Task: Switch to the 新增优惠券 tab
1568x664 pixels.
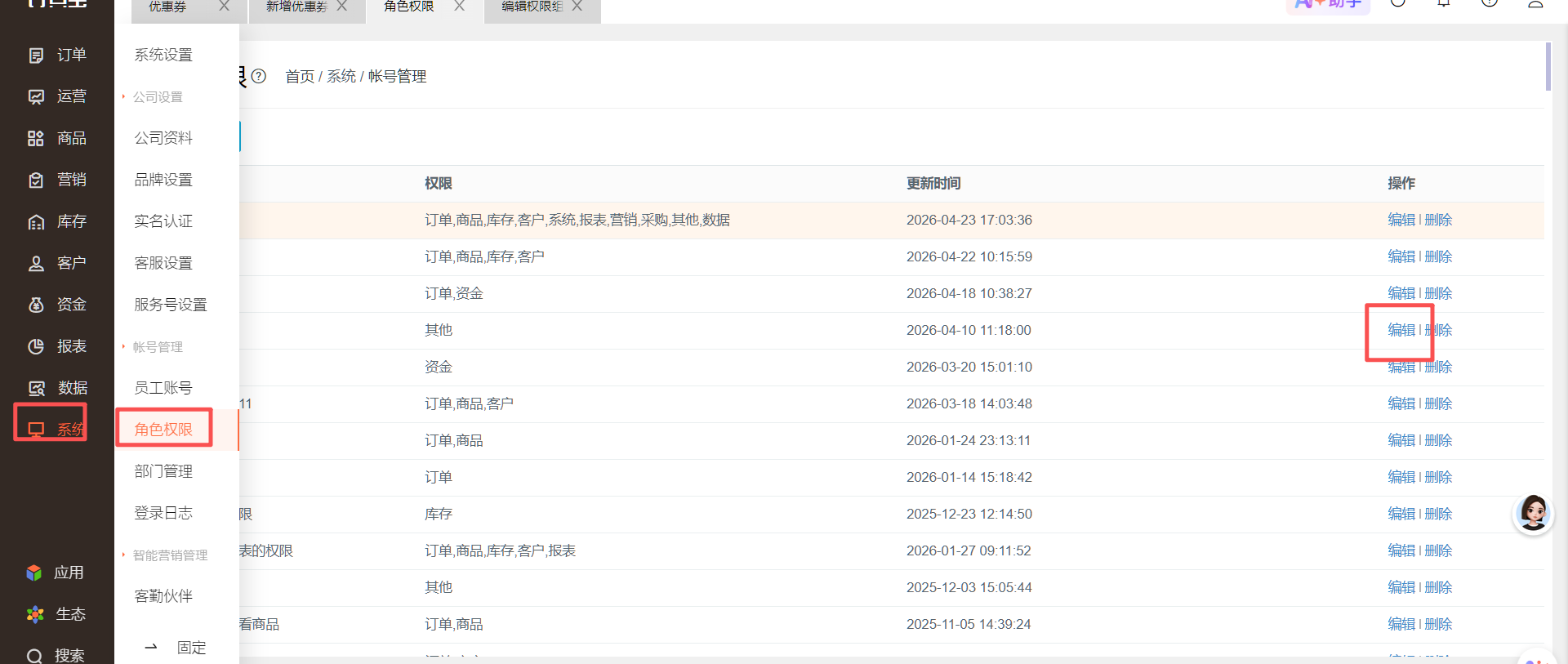Action: pyautogui.click(x=296, y=7)
